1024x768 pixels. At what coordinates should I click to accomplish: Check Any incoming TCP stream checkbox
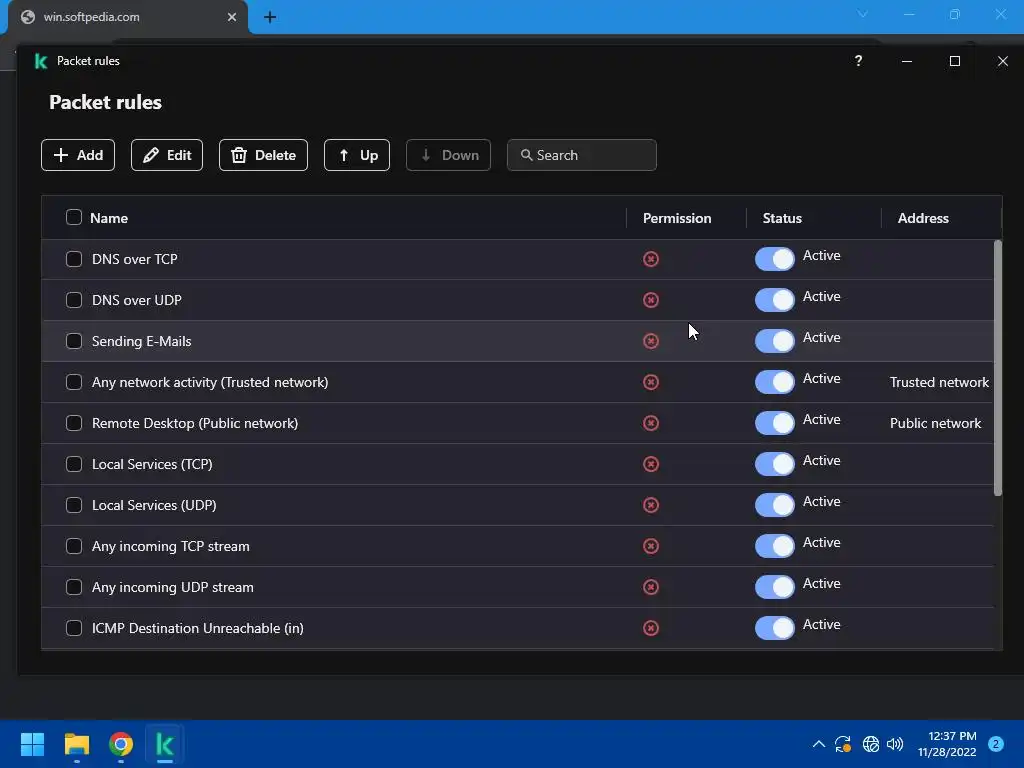[x=74, y=546]
